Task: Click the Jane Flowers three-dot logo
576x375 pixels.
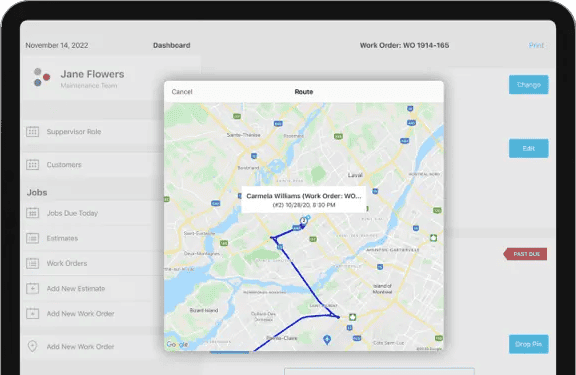Action: coord(42,77)
